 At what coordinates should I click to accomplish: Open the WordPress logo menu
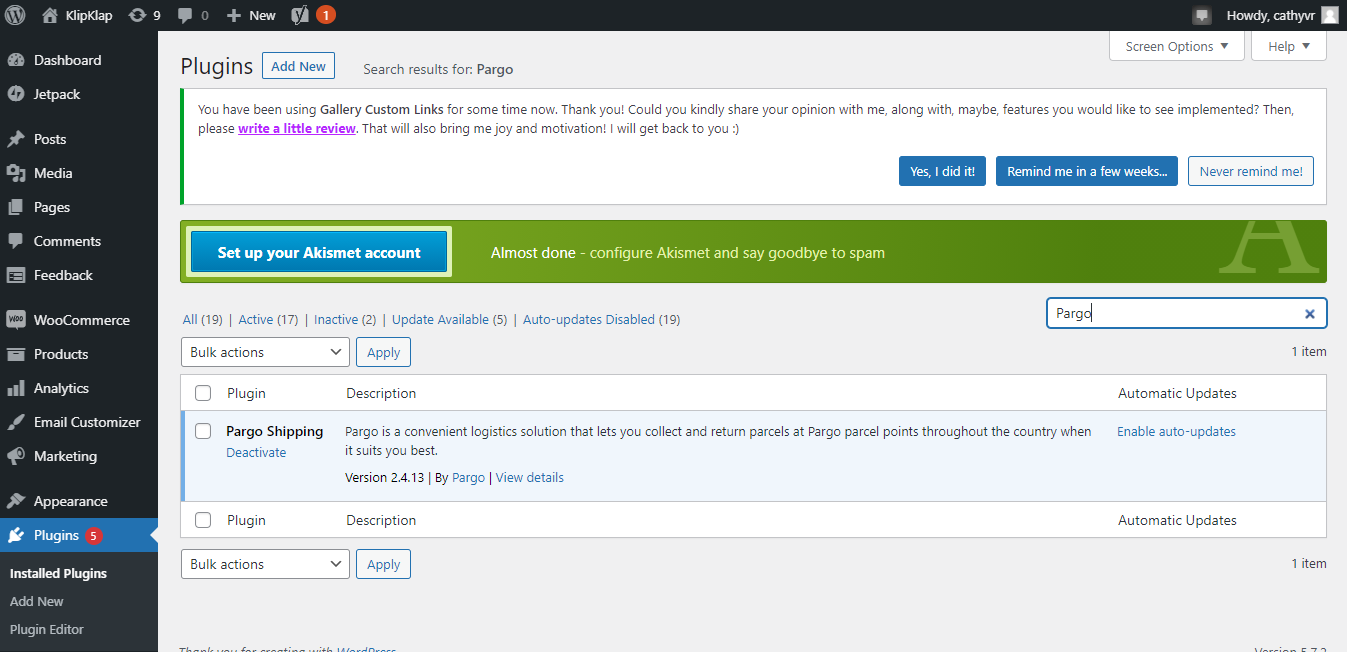pyautogui.click(x=16, y=15)
